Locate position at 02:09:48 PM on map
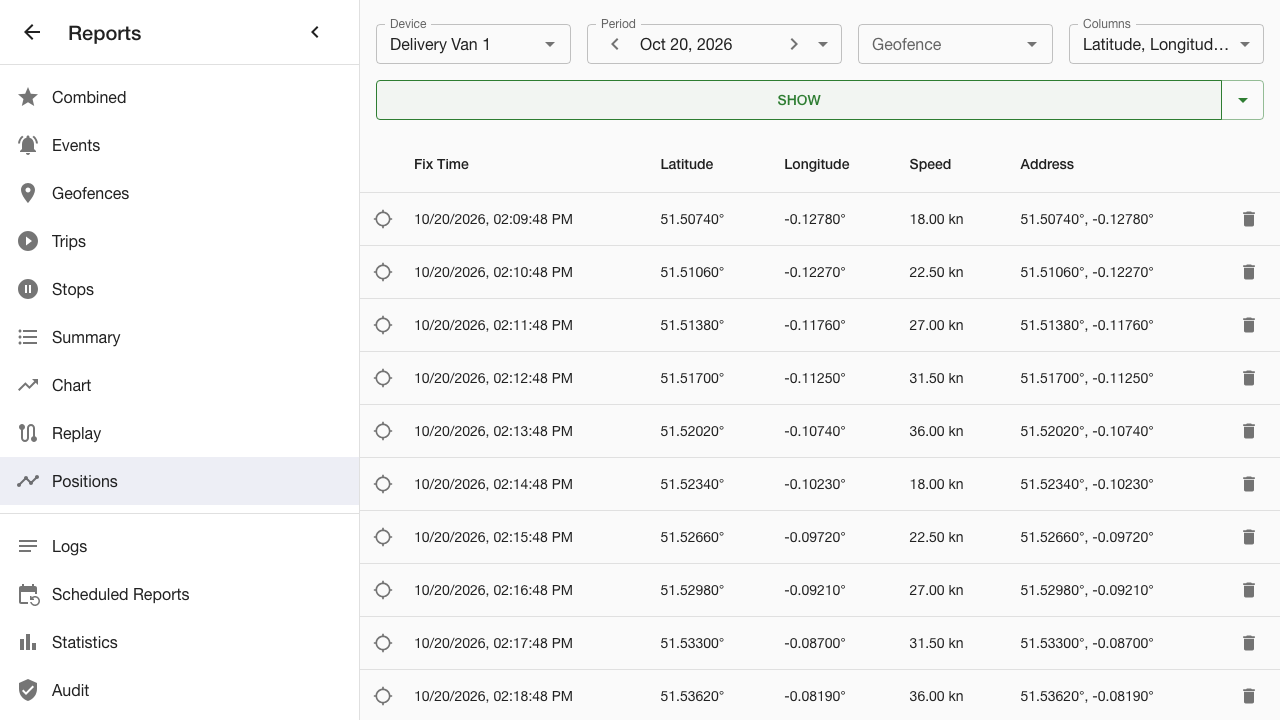This screenshot has width=1280, height=720. pyautogui.click(x=383, y=219)
